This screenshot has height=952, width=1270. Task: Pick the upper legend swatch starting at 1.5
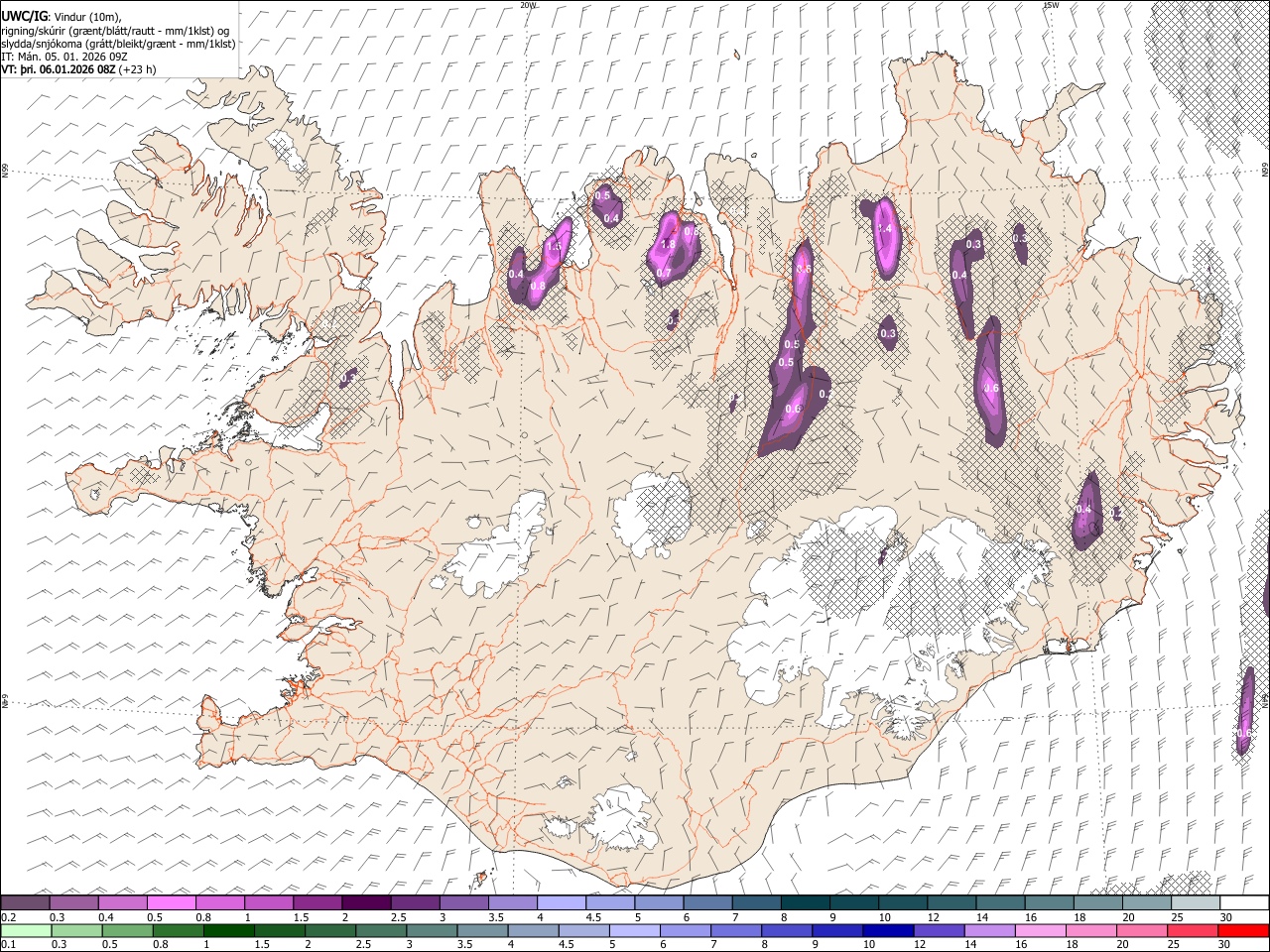317,902
